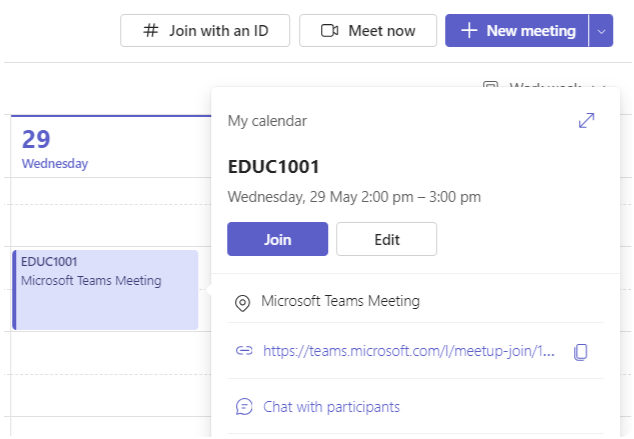Click the EDUC1001 title in the popup
634x439 pixels.
click(x=274, y=167)
